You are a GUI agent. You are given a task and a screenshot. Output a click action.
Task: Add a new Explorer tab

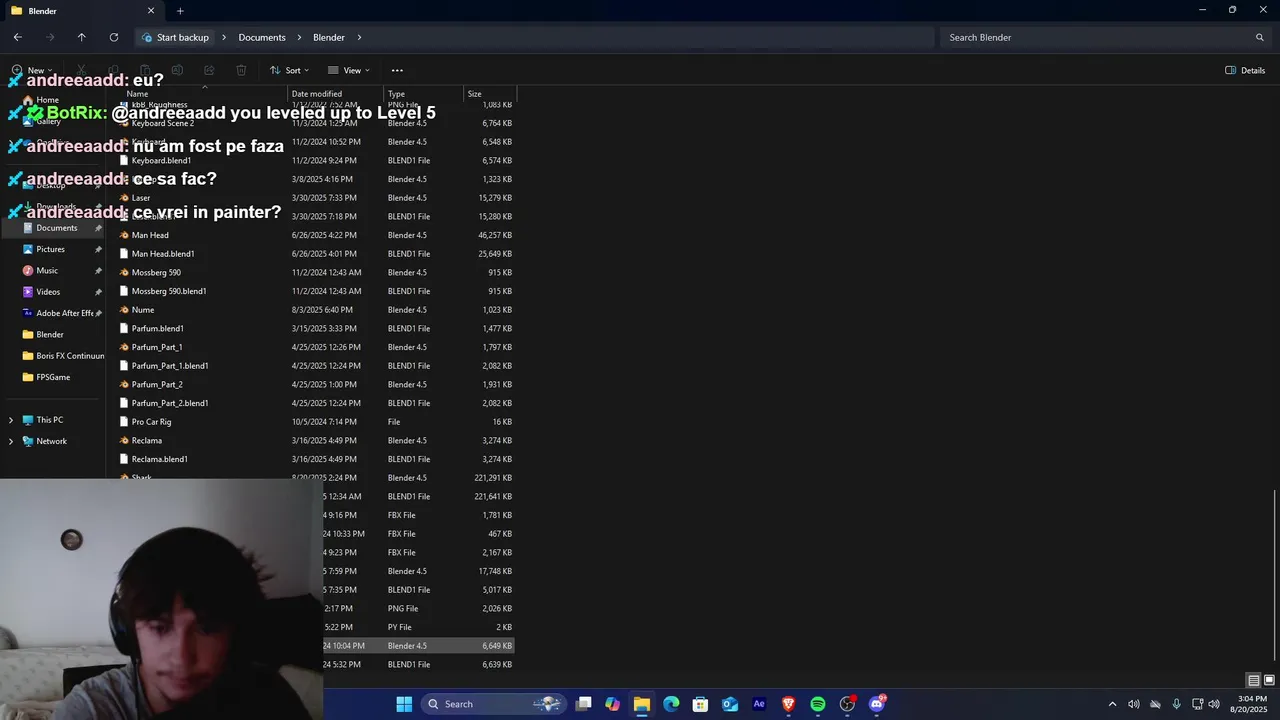pos(180,11)
